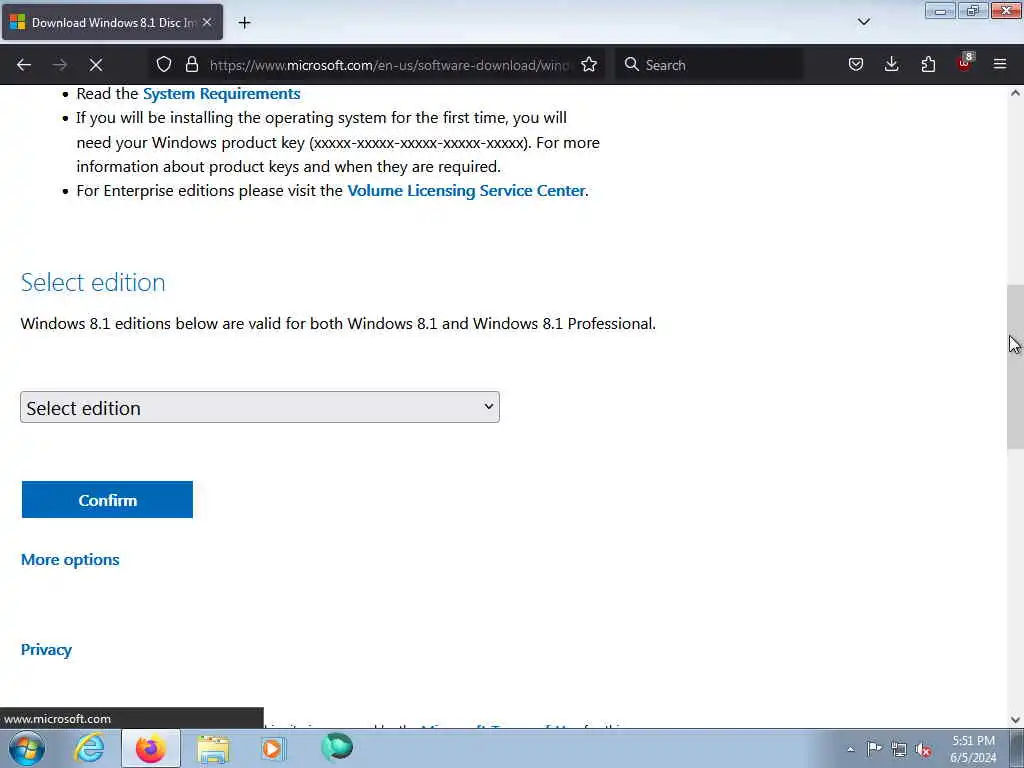
Task: Click the uBlock extension icon
Action: pos(965,63)
